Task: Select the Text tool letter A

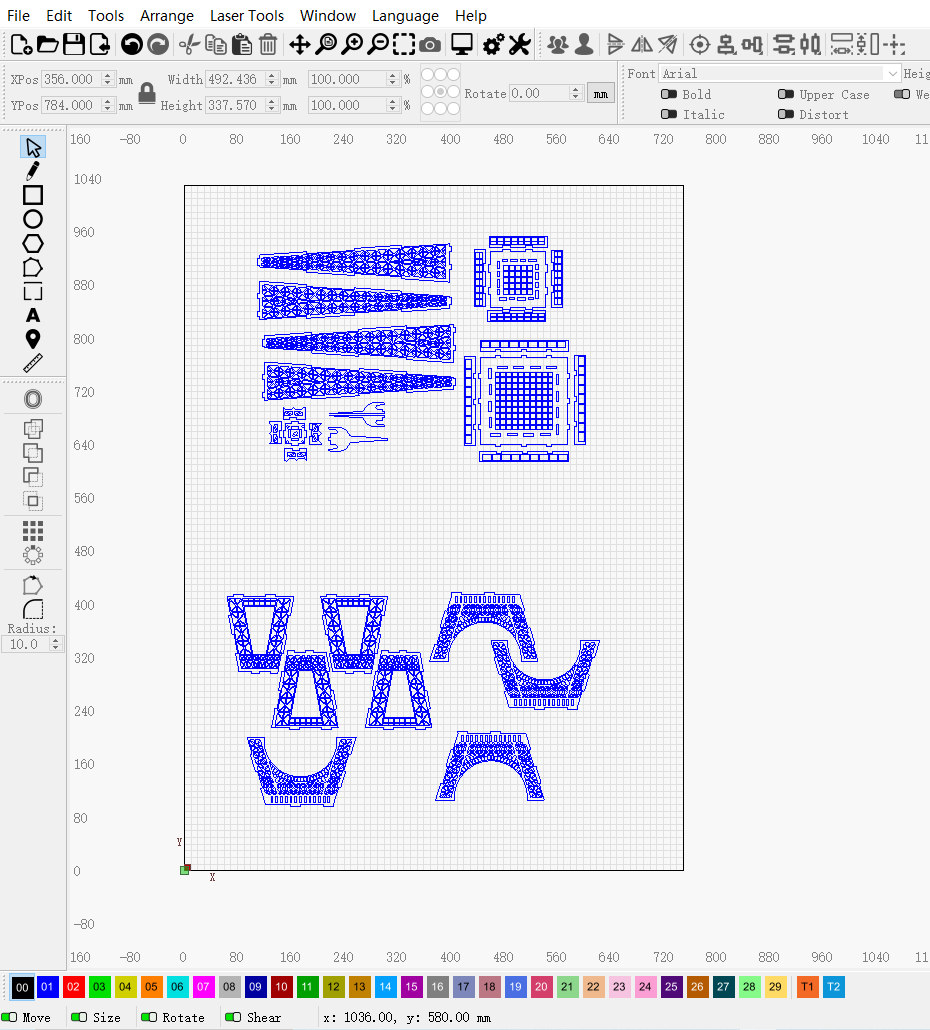Action: coord(33,315)
